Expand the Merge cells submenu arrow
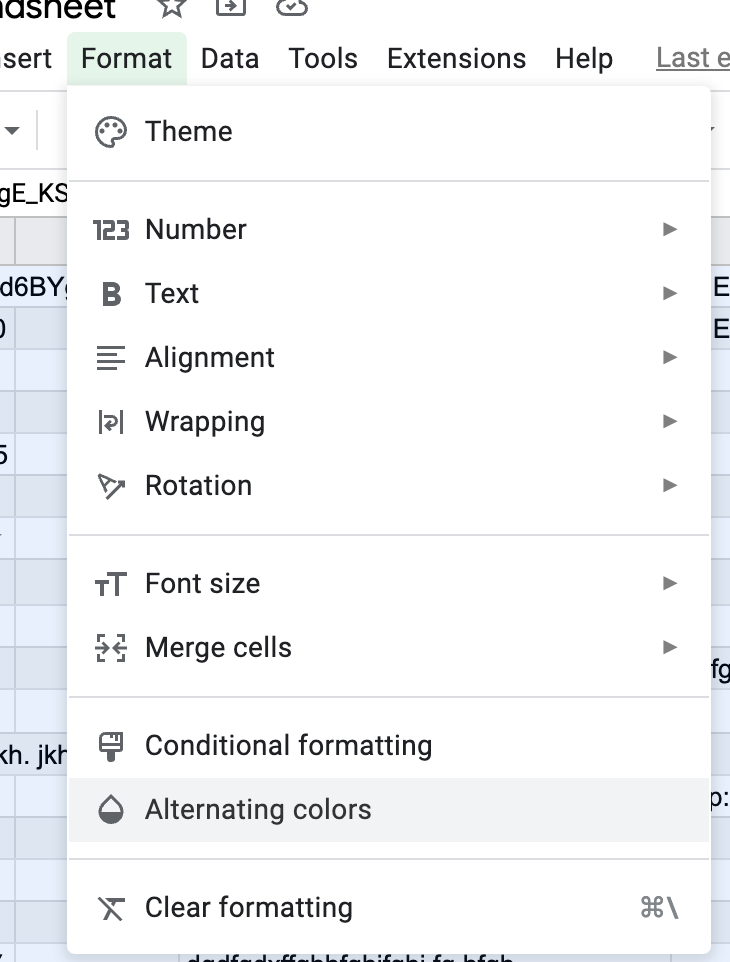730x962 pixels. pyautogui.click(x=670, y=648)
